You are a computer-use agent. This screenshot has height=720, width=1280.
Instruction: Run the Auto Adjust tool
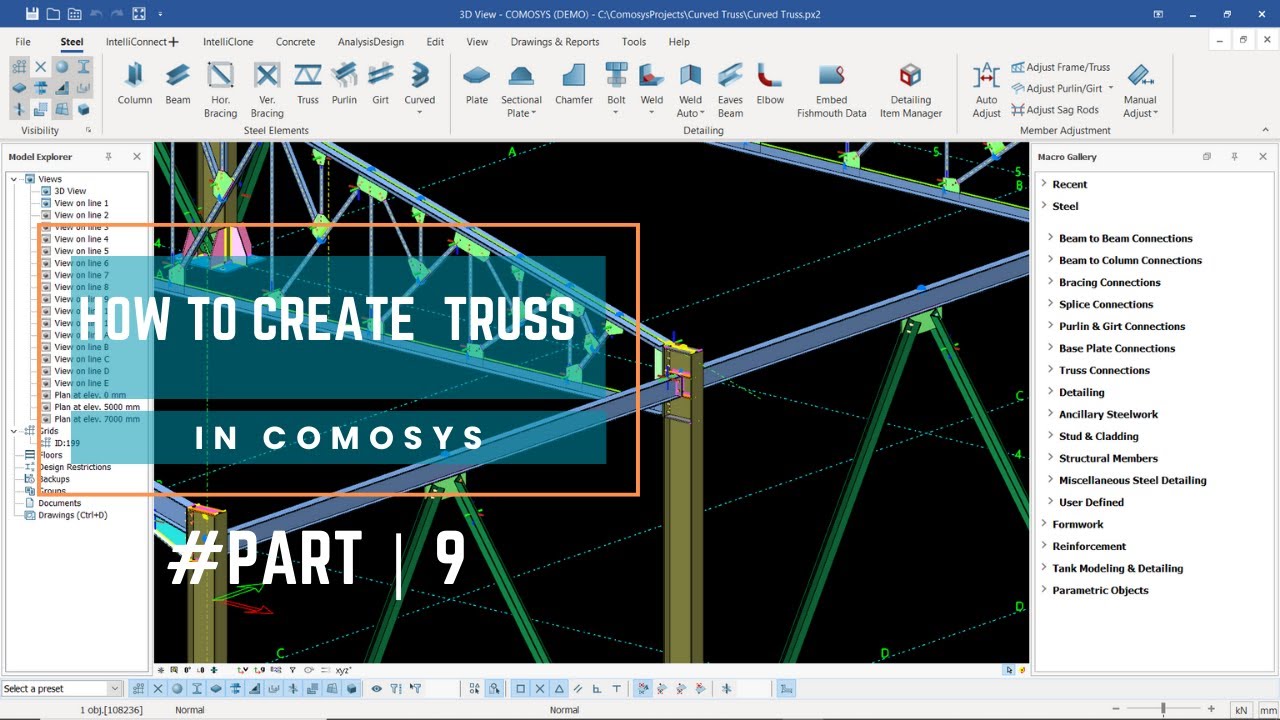(987, 90)
